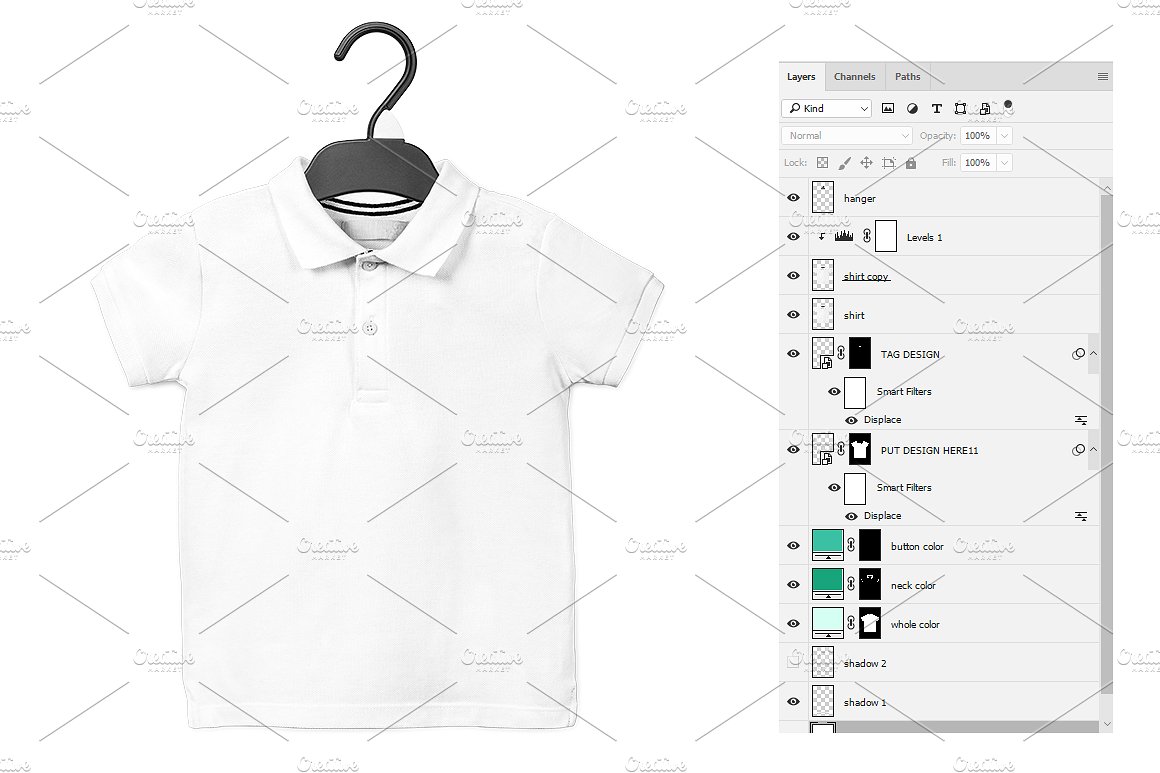Filter layers by smart object icon
1160x773 pixels.
click(x=984, y=108)
